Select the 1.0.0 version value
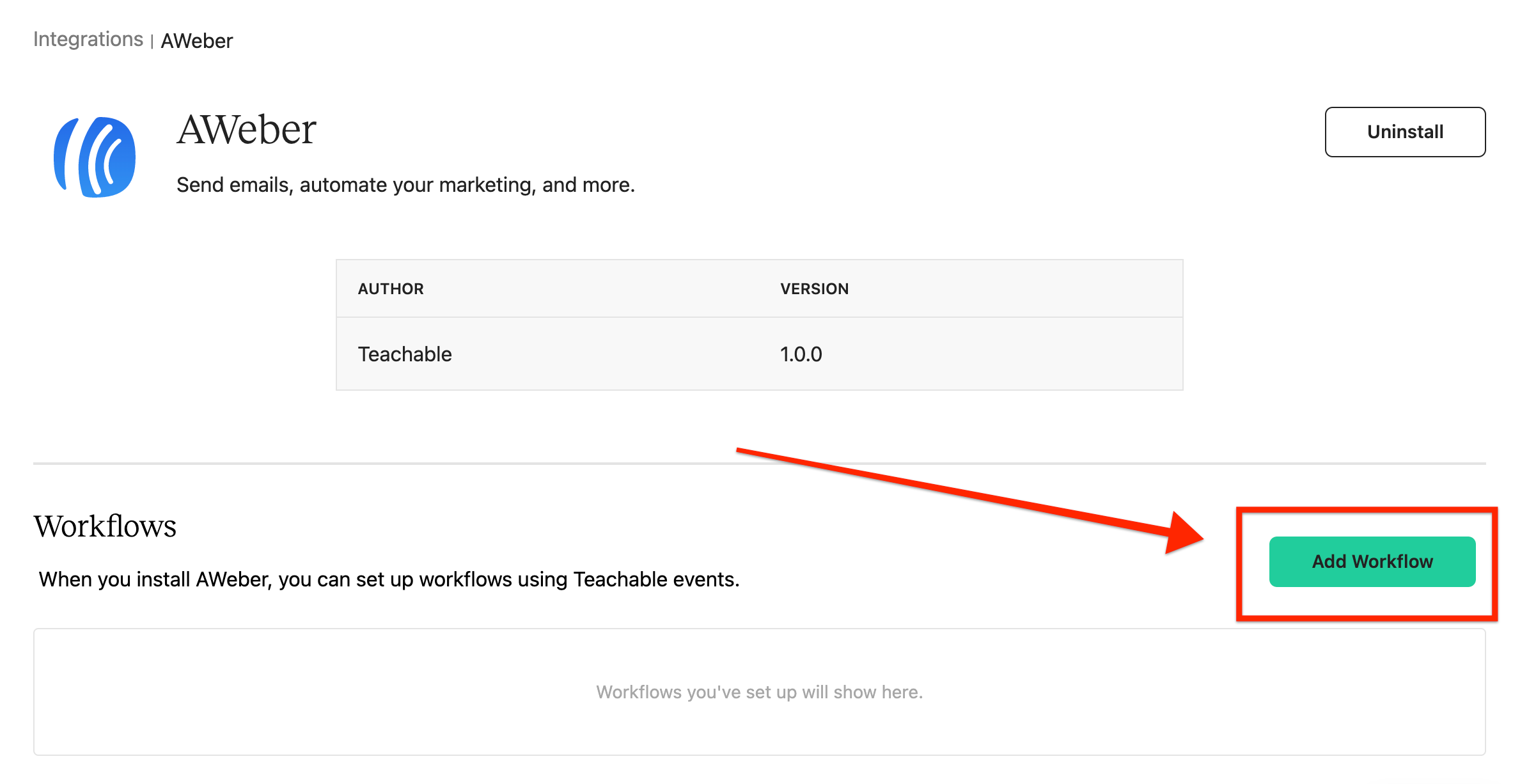 pos(801,354)
